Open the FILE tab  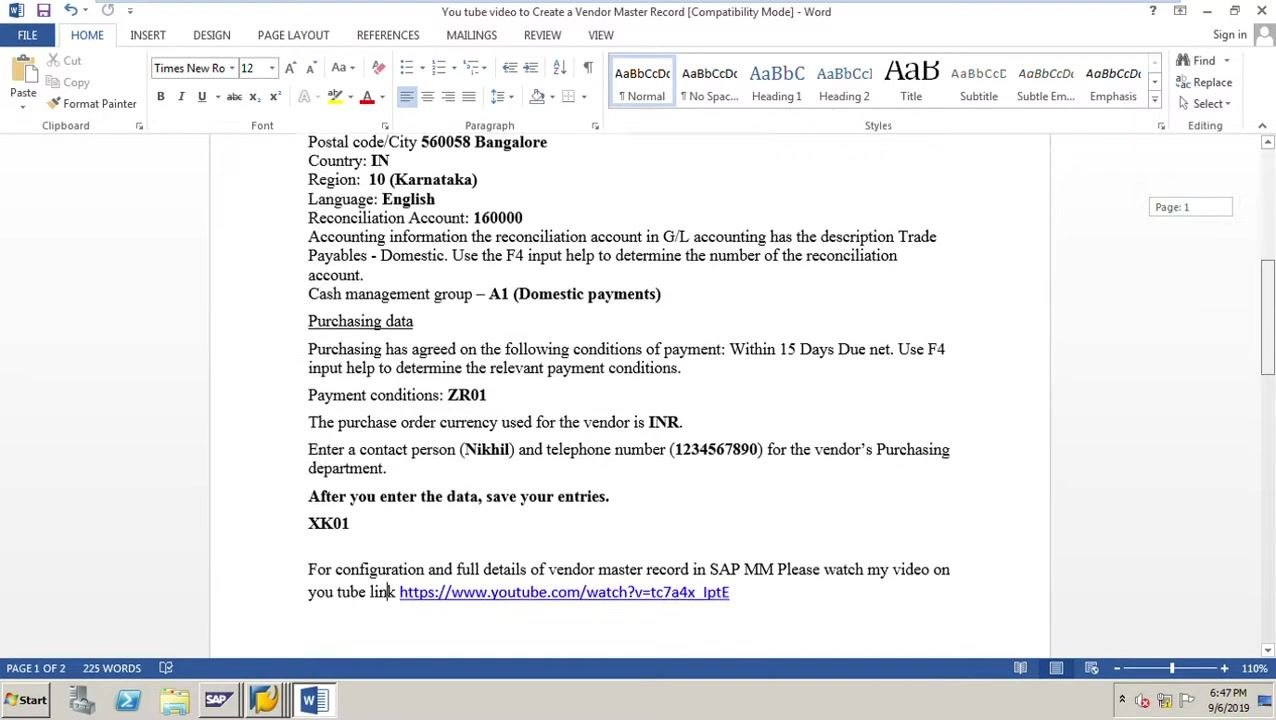(27, 35)
